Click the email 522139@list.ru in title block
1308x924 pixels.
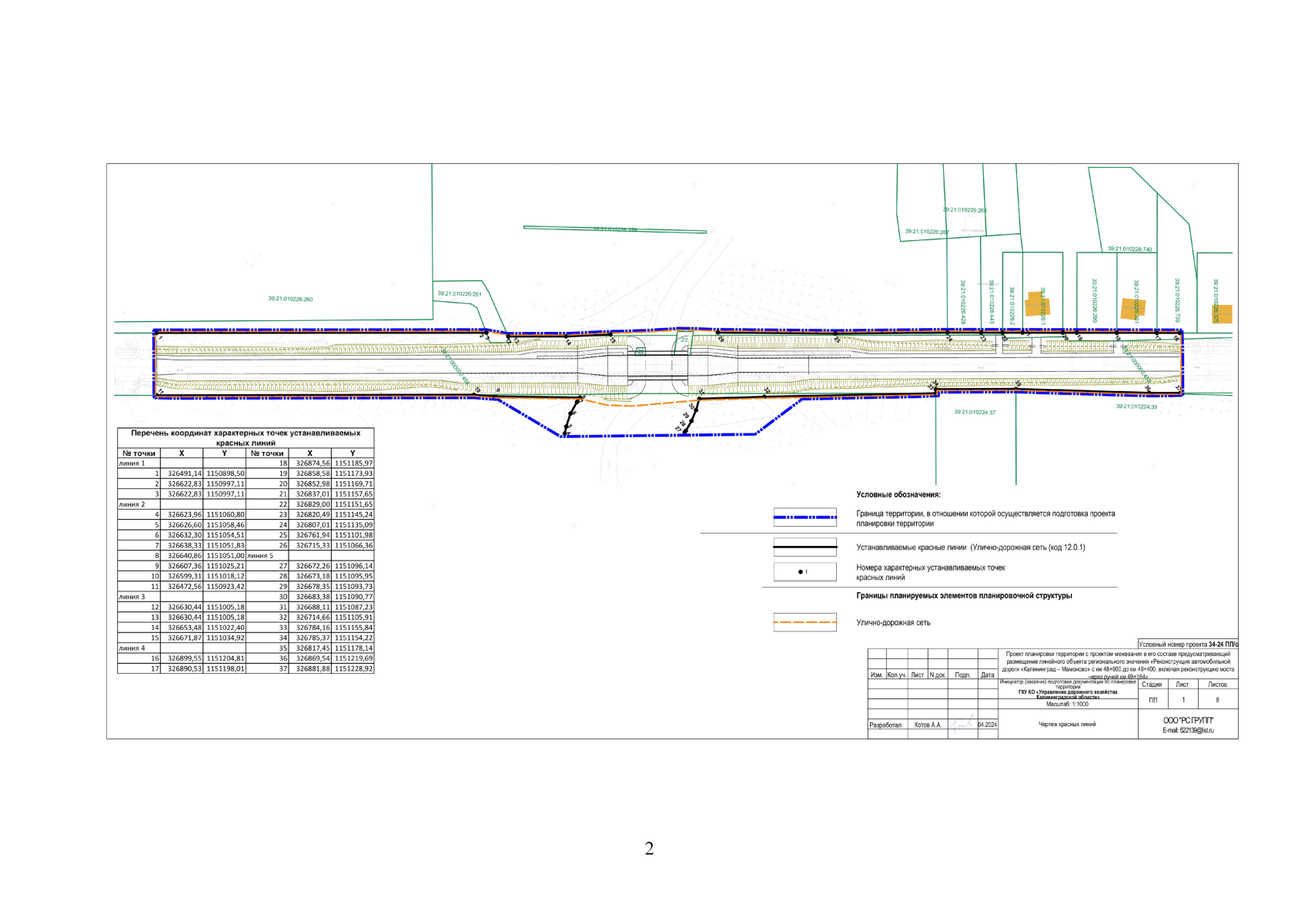click(x=1188, y=730)
